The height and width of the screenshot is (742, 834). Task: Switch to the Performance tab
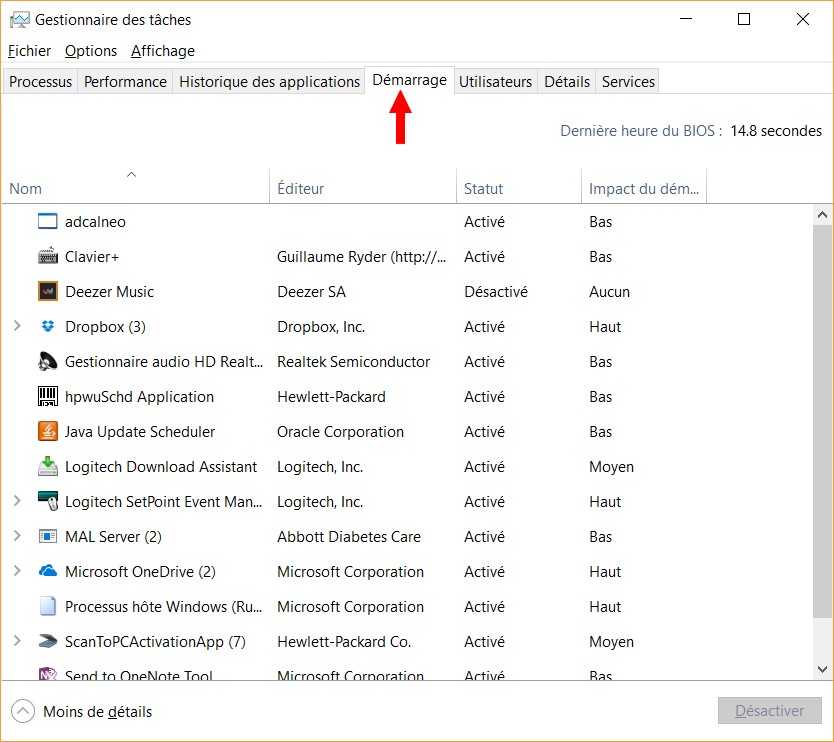(x=125, y=81)
